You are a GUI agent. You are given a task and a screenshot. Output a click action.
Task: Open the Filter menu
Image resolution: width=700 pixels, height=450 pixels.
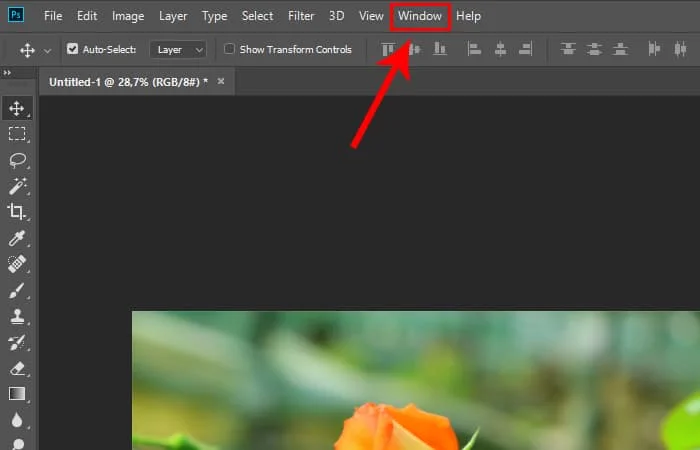click(301, 16)
